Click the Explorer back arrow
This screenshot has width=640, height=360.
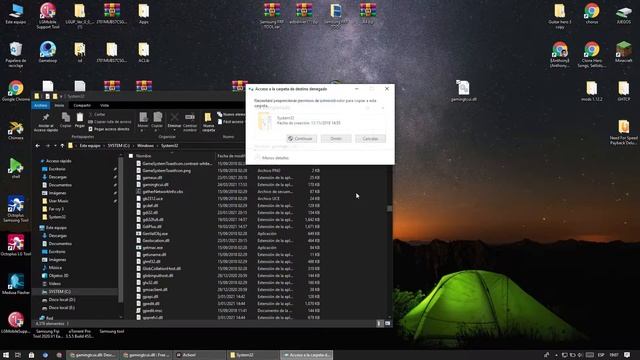[x=38, y=146]
